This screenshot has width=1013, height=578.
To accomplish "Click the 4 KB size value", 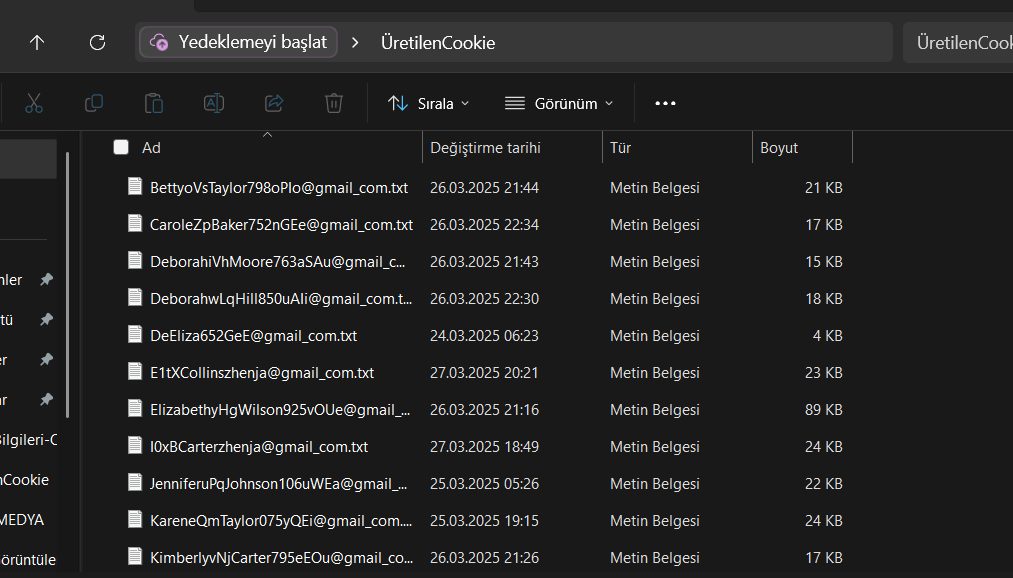I will [828, 336].
